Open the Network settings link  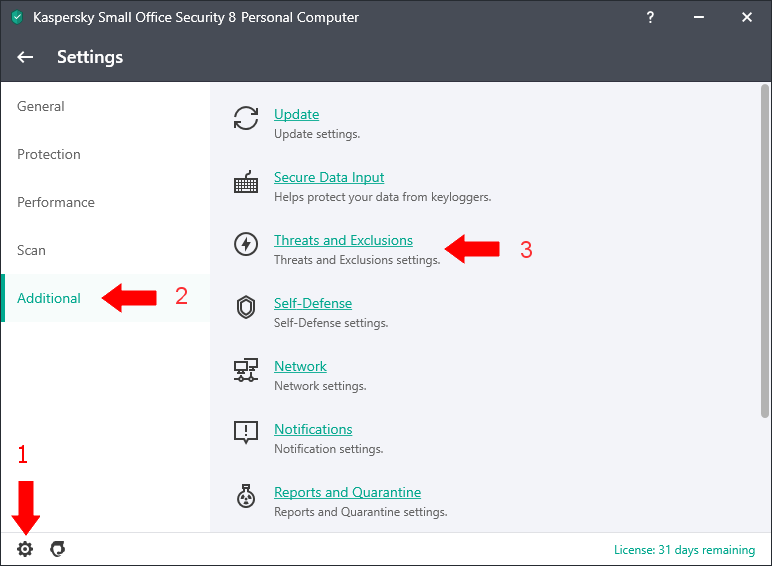coord(300,366)
